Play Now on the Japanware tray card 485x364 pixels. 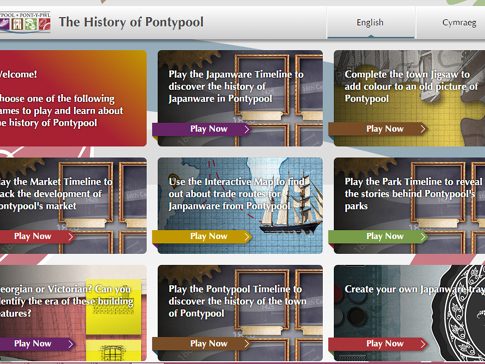click(378, 344)
